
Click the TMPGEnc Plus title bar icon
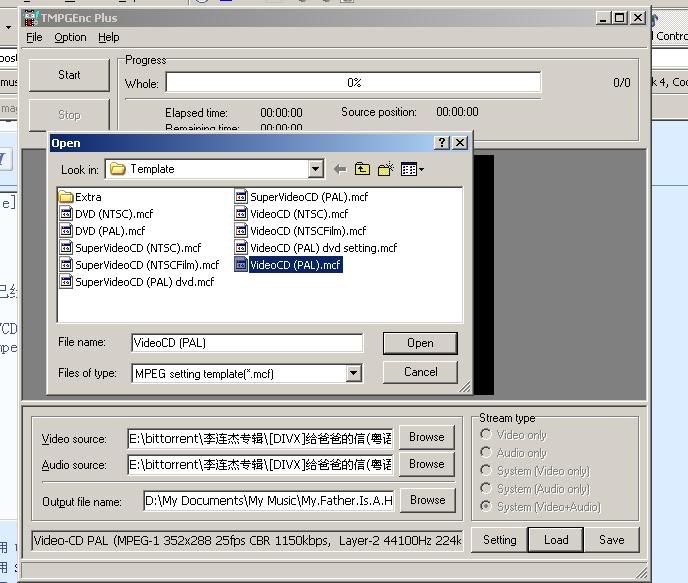(30, 18)
